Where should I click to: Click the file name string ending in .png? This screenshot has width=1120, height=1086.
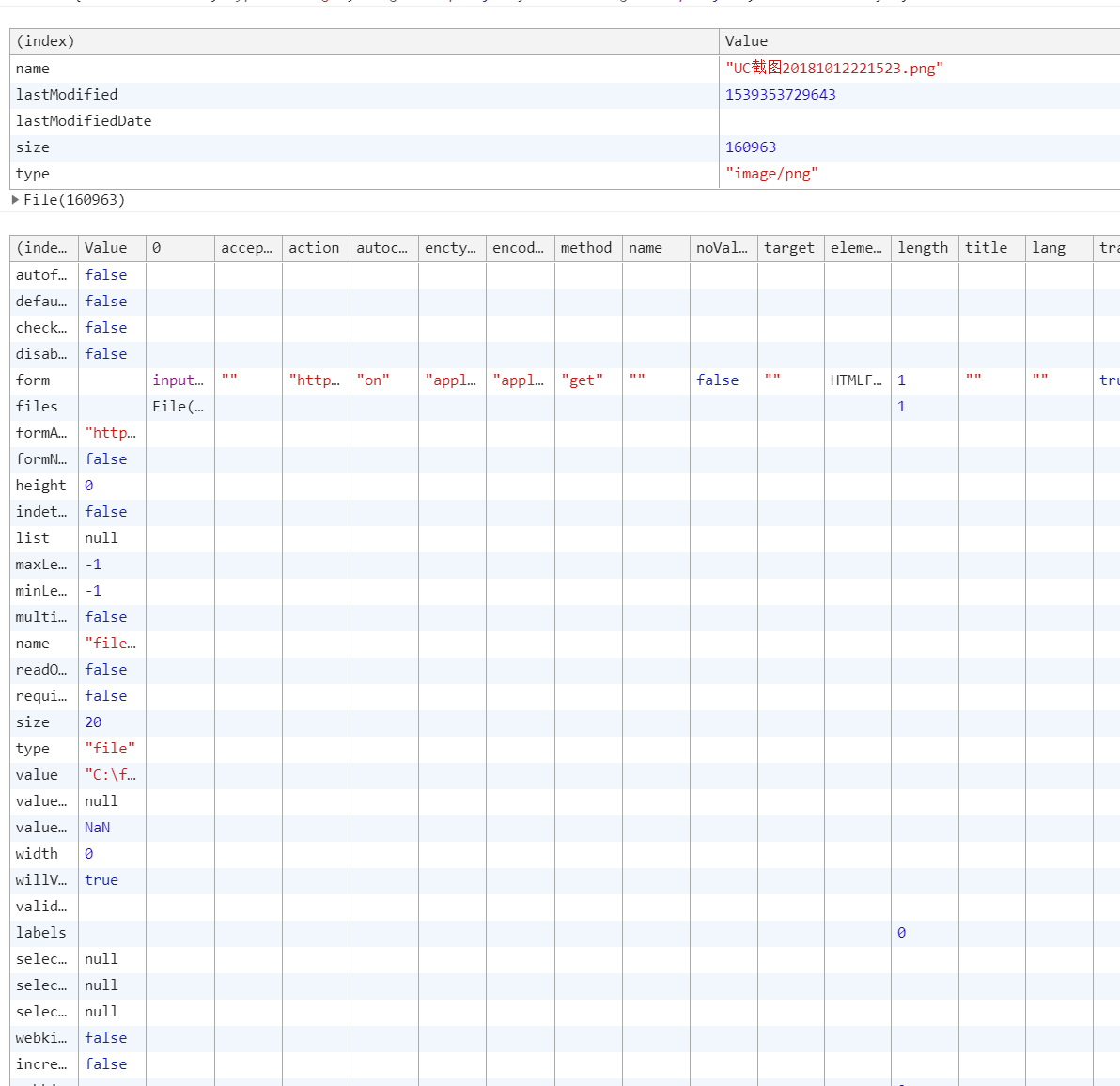tap(833, 69)
